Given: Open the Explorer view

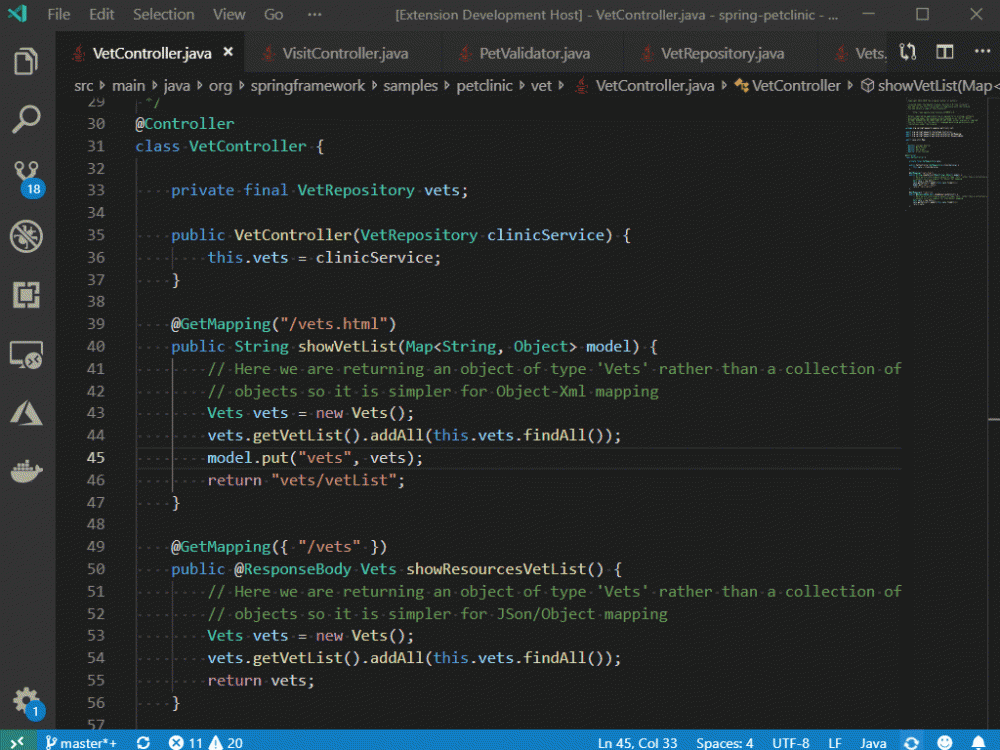Looking at the screenshot, I should (x=27, y=60).
